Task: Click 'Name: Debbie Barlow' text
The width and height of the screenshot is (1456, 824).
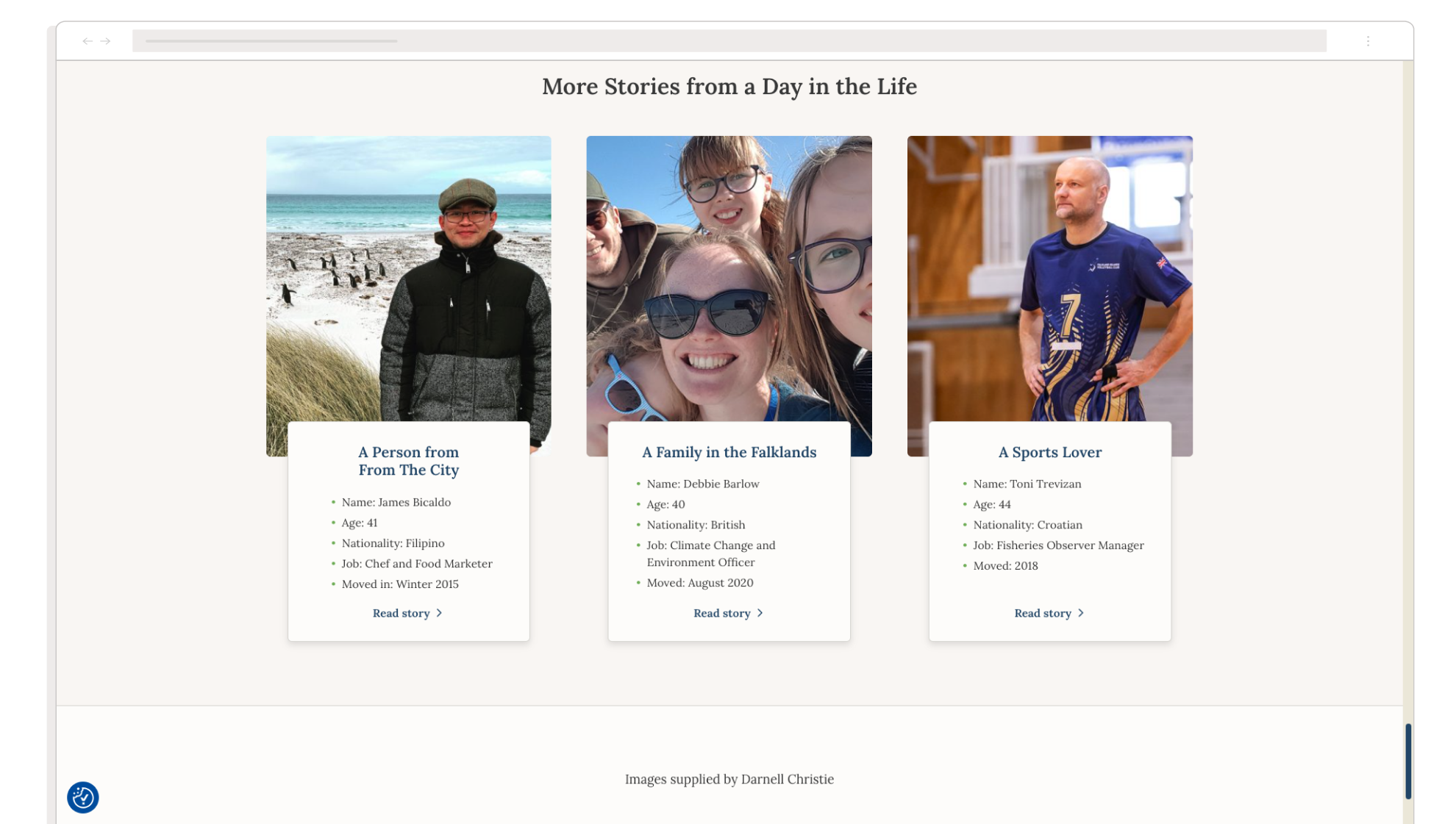Action: coord(702,484)
